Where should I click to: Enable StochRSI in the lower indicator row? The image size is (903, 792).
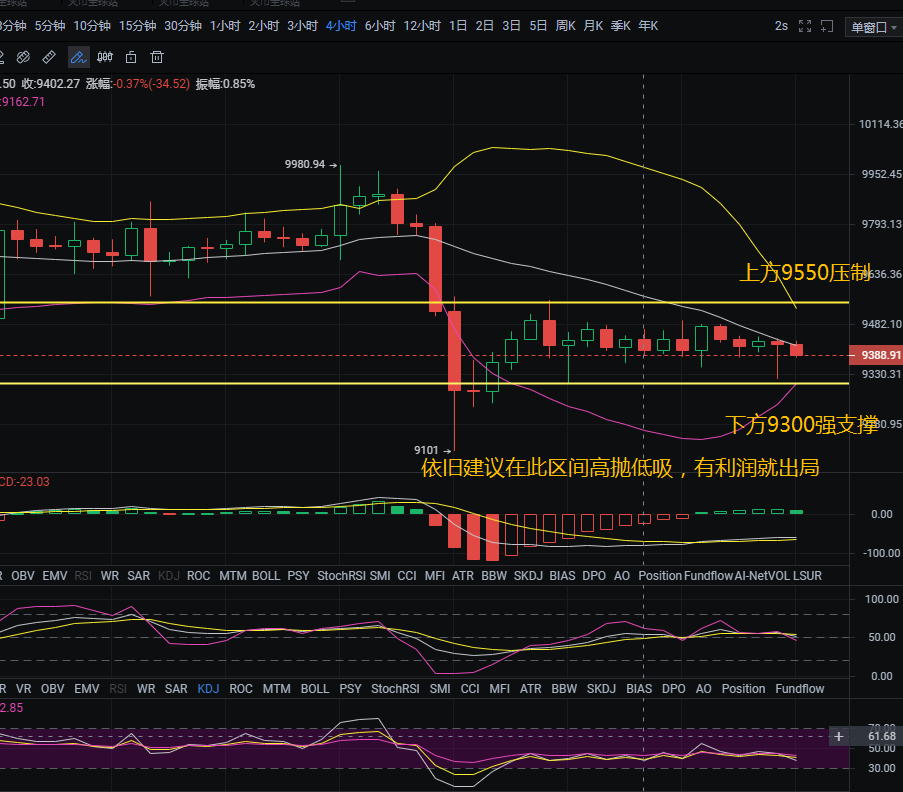click(395, 689)
